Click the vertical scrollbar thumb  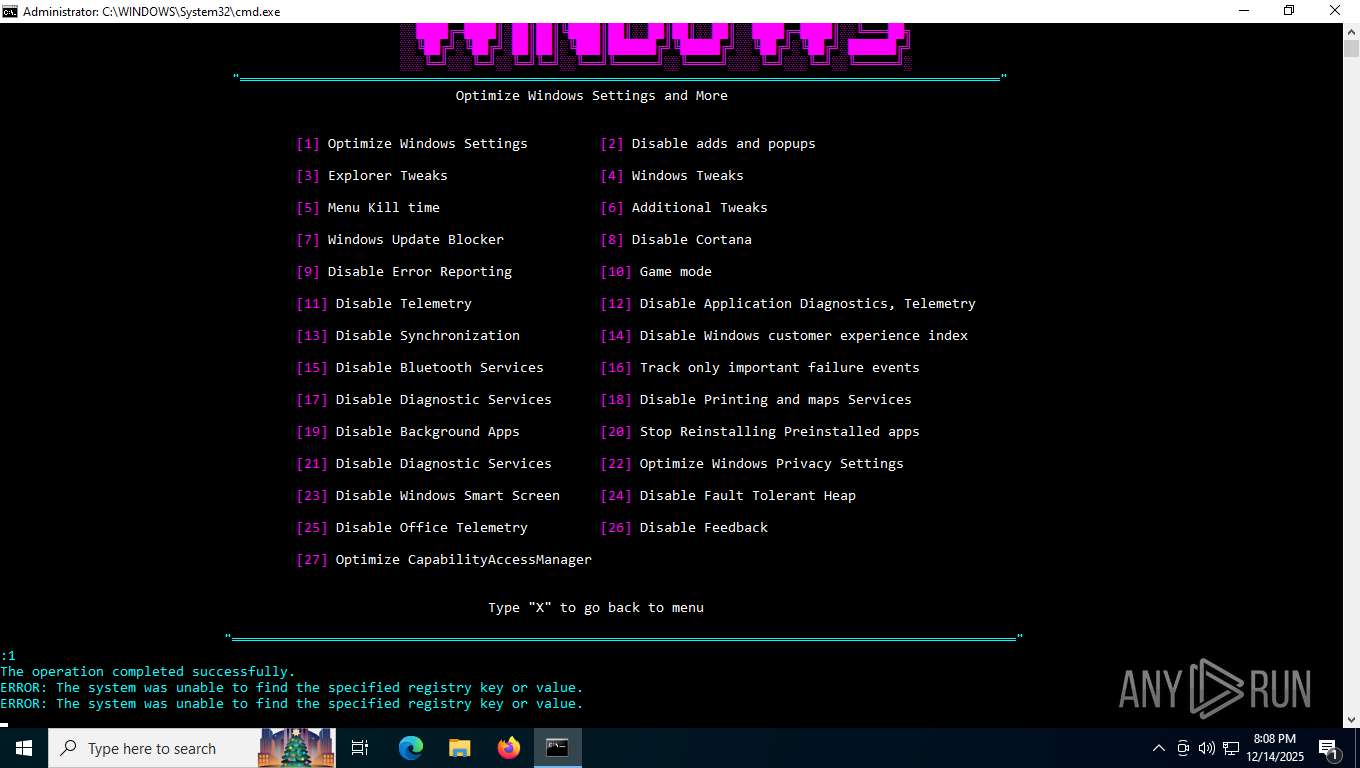point(1351,49)
